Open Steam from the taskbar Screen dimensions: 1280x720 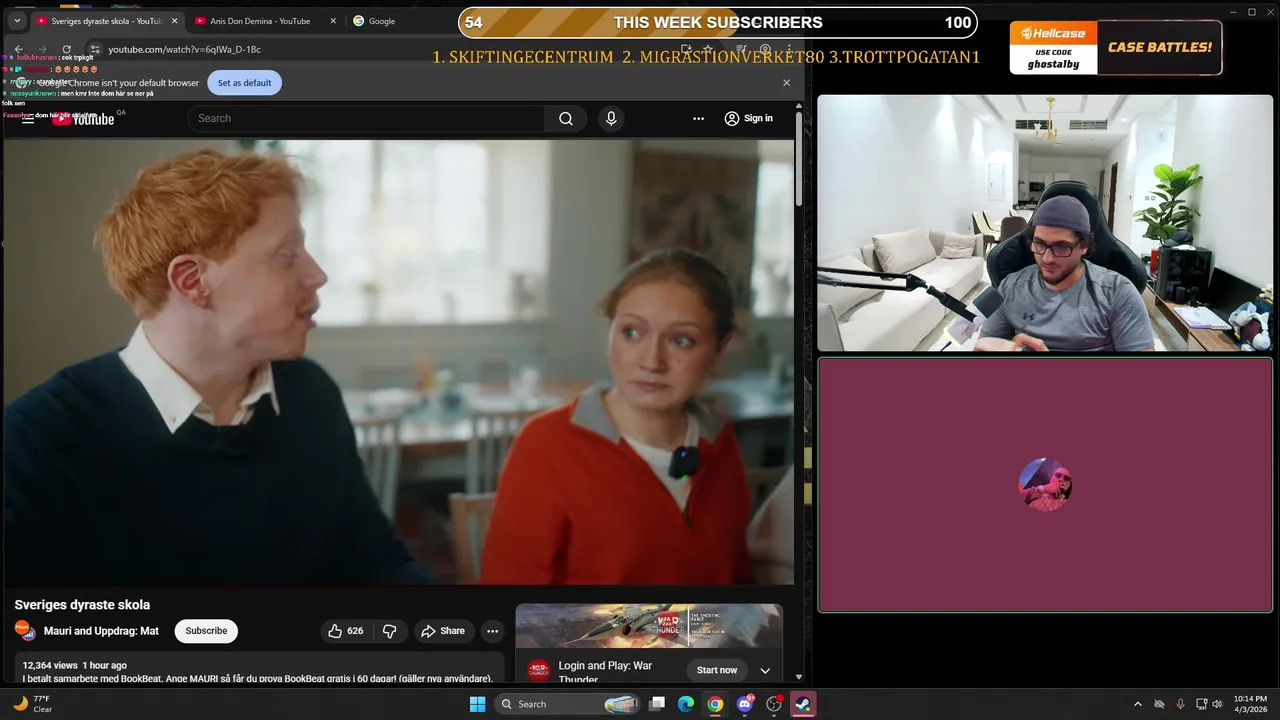(x=802, y=704)
